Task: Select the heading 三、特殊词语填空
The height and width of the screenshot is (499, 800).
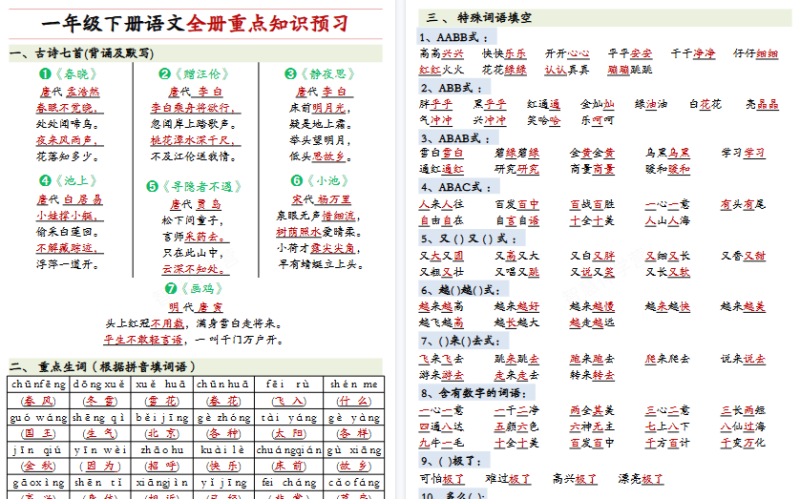Action: coord(479,18)
